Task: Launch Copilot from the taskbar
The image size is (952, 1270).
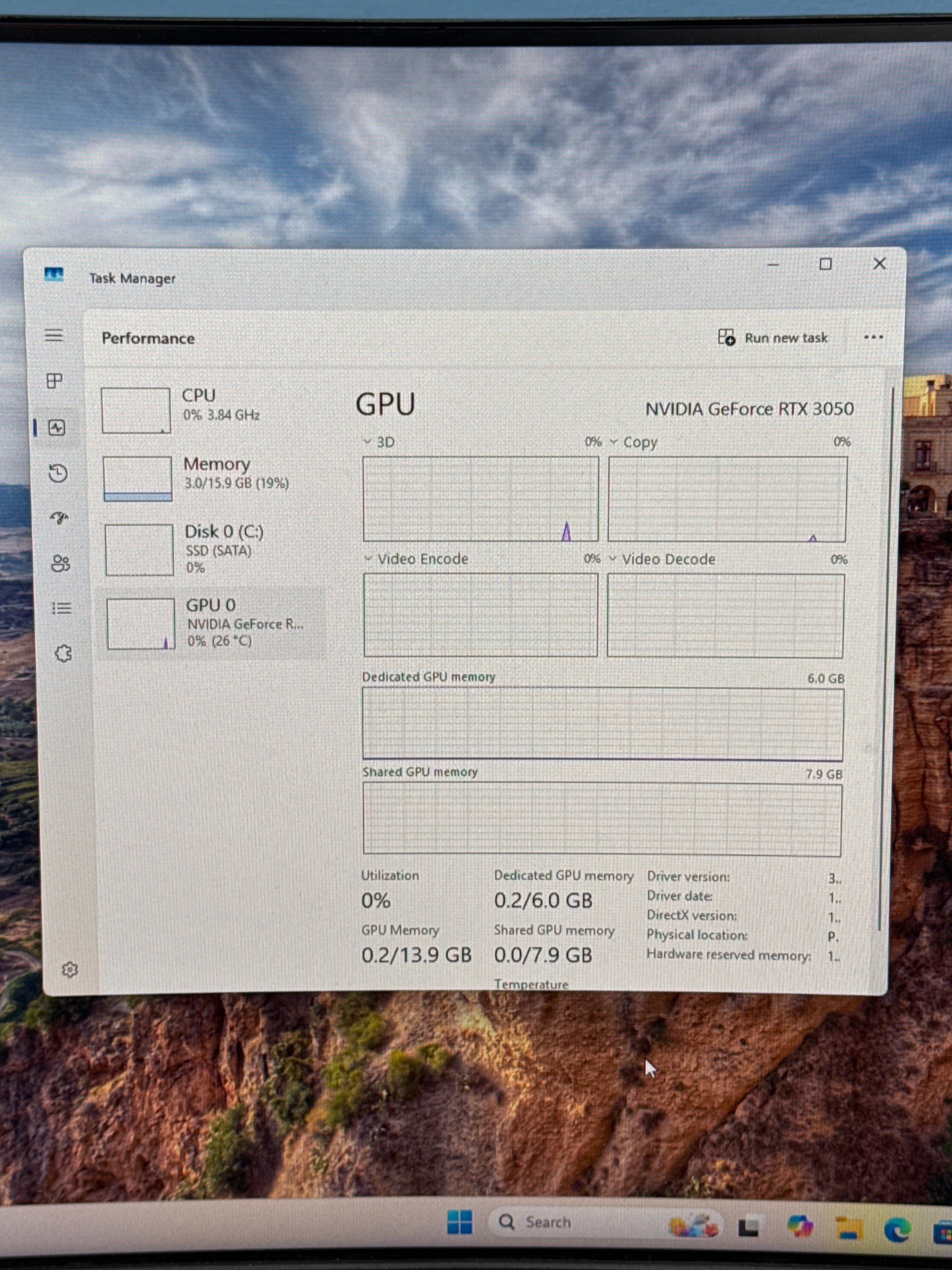Action: pyautogui.click(x=799, y=1226)
